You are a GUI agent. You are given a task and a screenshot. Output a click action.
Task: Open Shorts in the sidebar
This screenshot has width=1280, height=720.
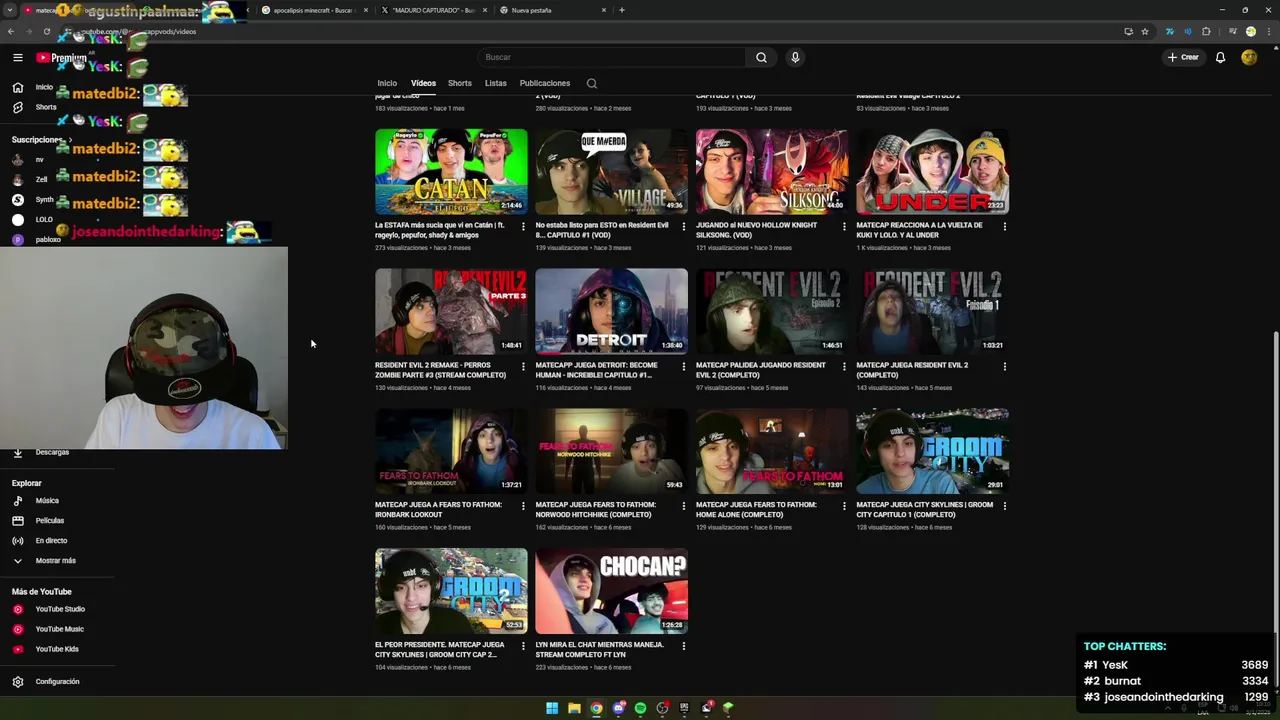(46, 107)
